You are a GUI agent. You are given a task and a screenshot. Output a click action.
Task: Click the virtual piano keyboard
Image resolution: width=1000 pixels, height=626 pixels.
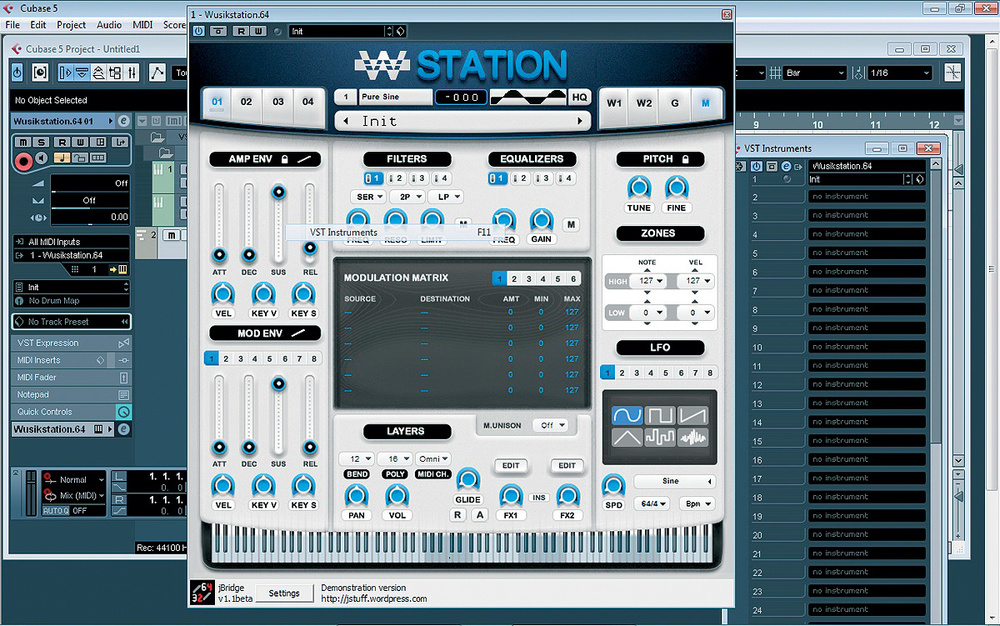[462, 542]
